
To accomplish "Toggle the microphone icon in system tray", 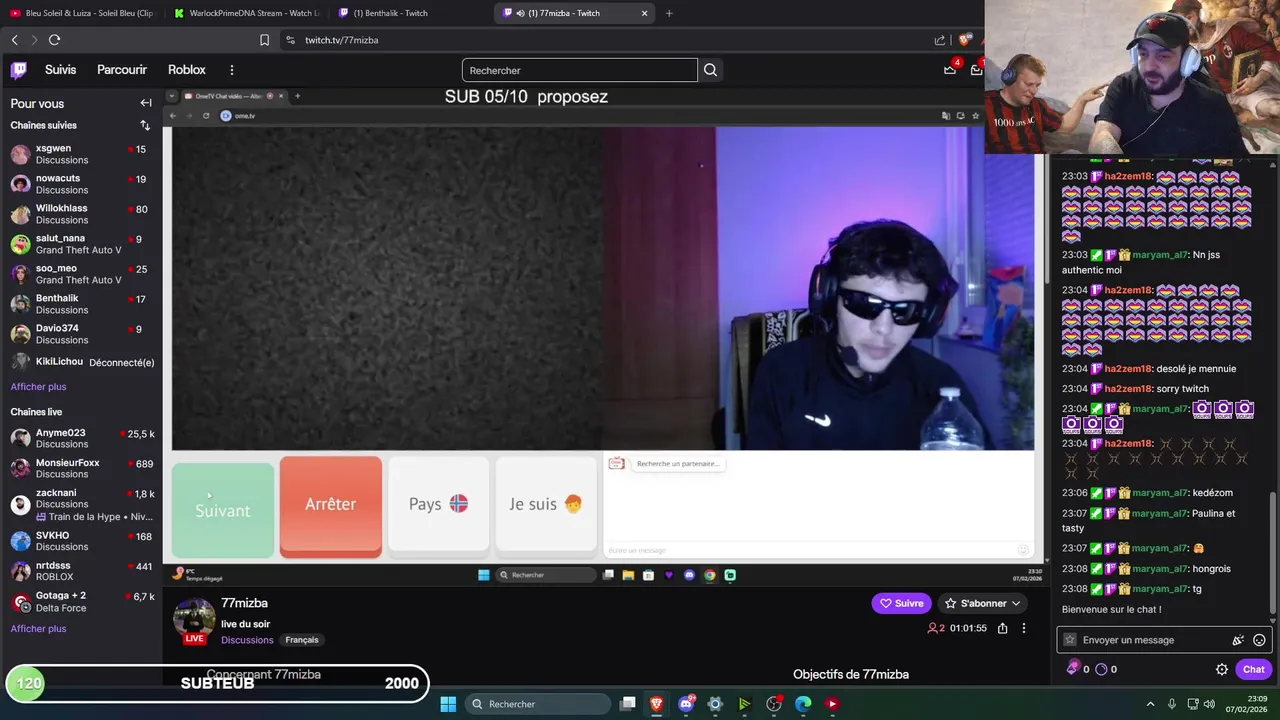I will [x=1172, y=704].
